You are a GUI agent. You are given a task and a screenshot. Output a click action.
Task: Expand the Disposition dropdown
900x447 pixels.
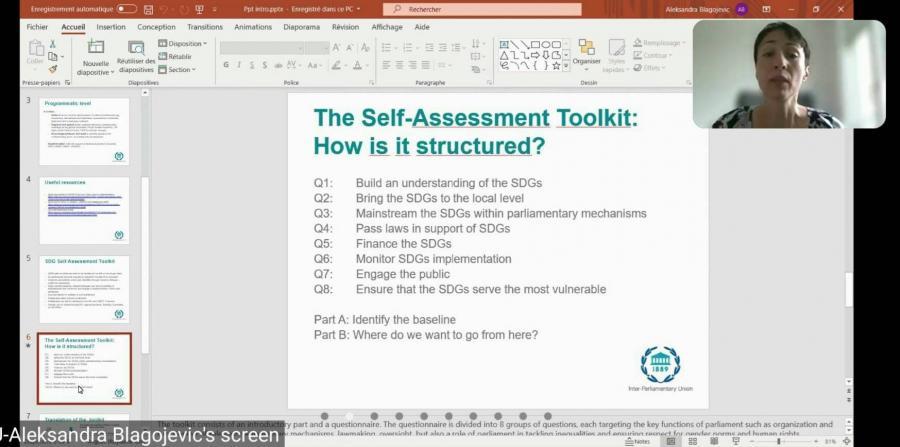click(182, 44)
